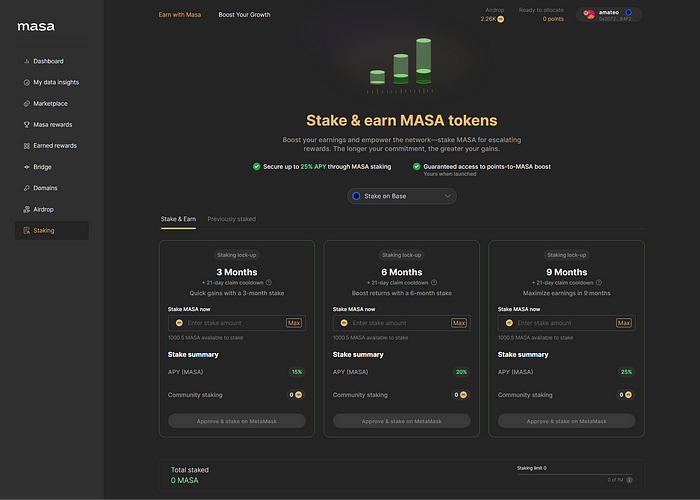700x500 pixels.
Task: Click the Base logo in the Stake on Base selector
Action: [x=356, y=196]
